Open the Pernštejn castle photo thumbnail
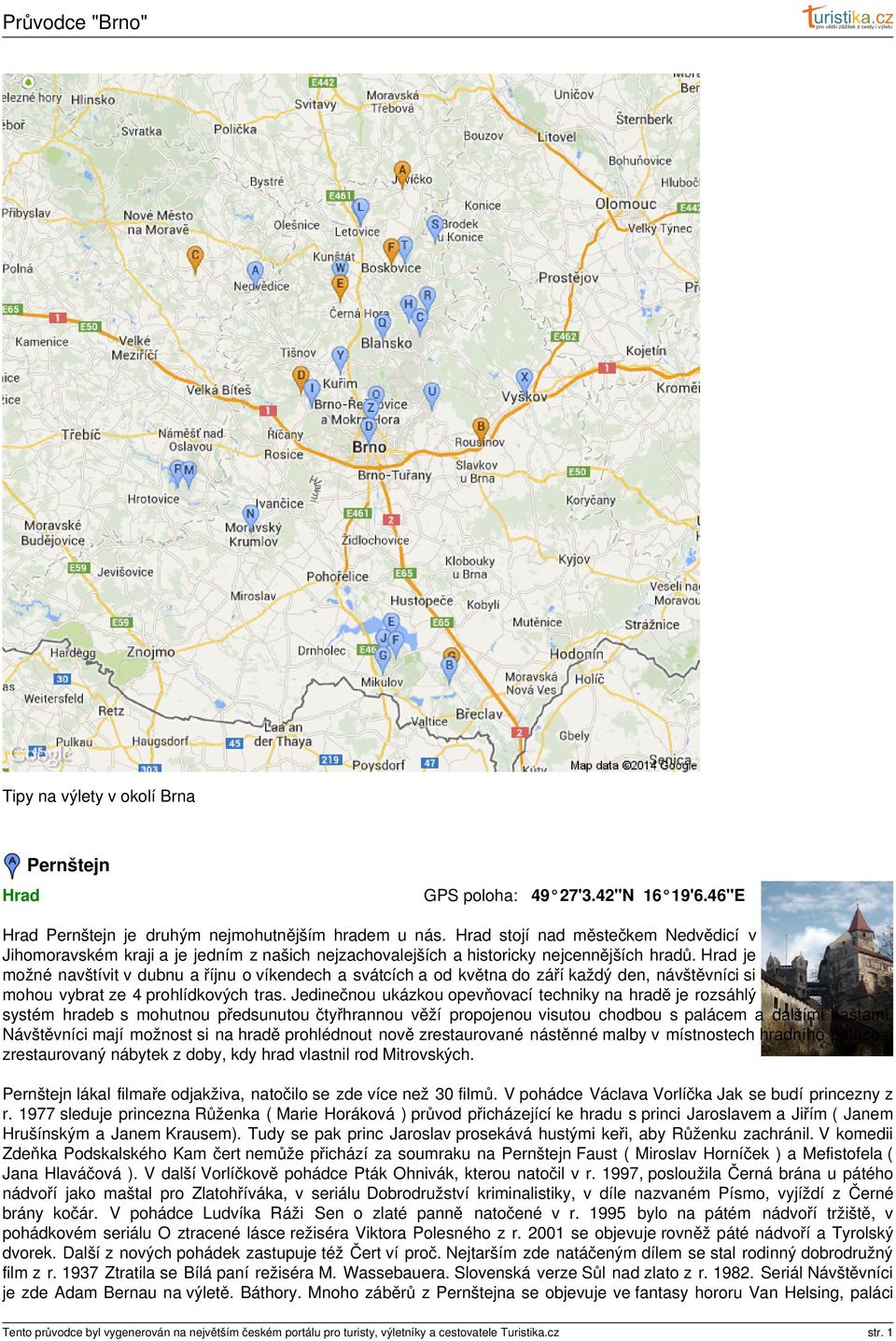This screenshot has height=1341, width=896. pyautogui.click(x=827, y=968)
